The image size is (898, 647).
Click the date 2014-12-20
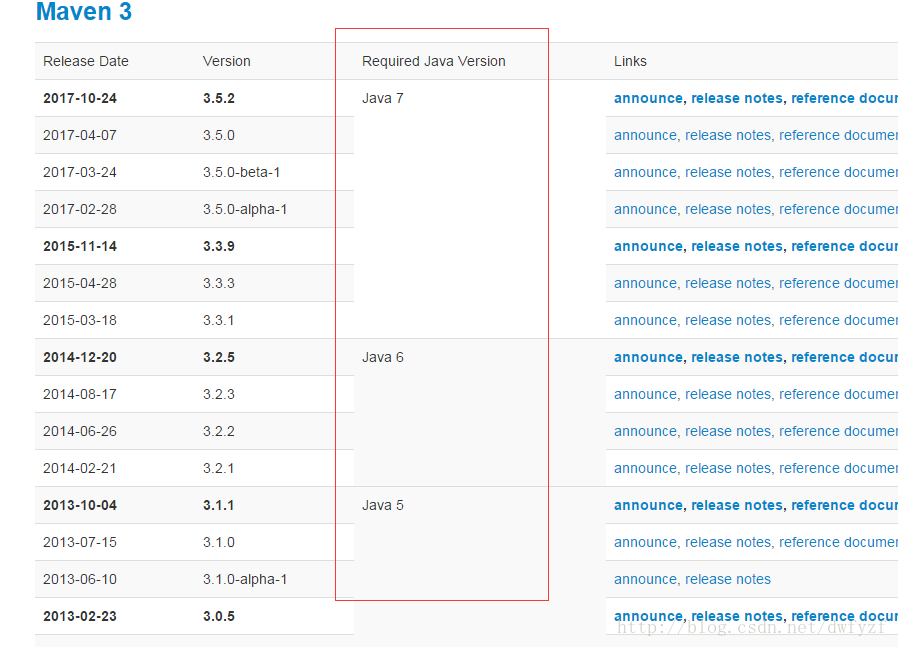[x=80, y=357]
